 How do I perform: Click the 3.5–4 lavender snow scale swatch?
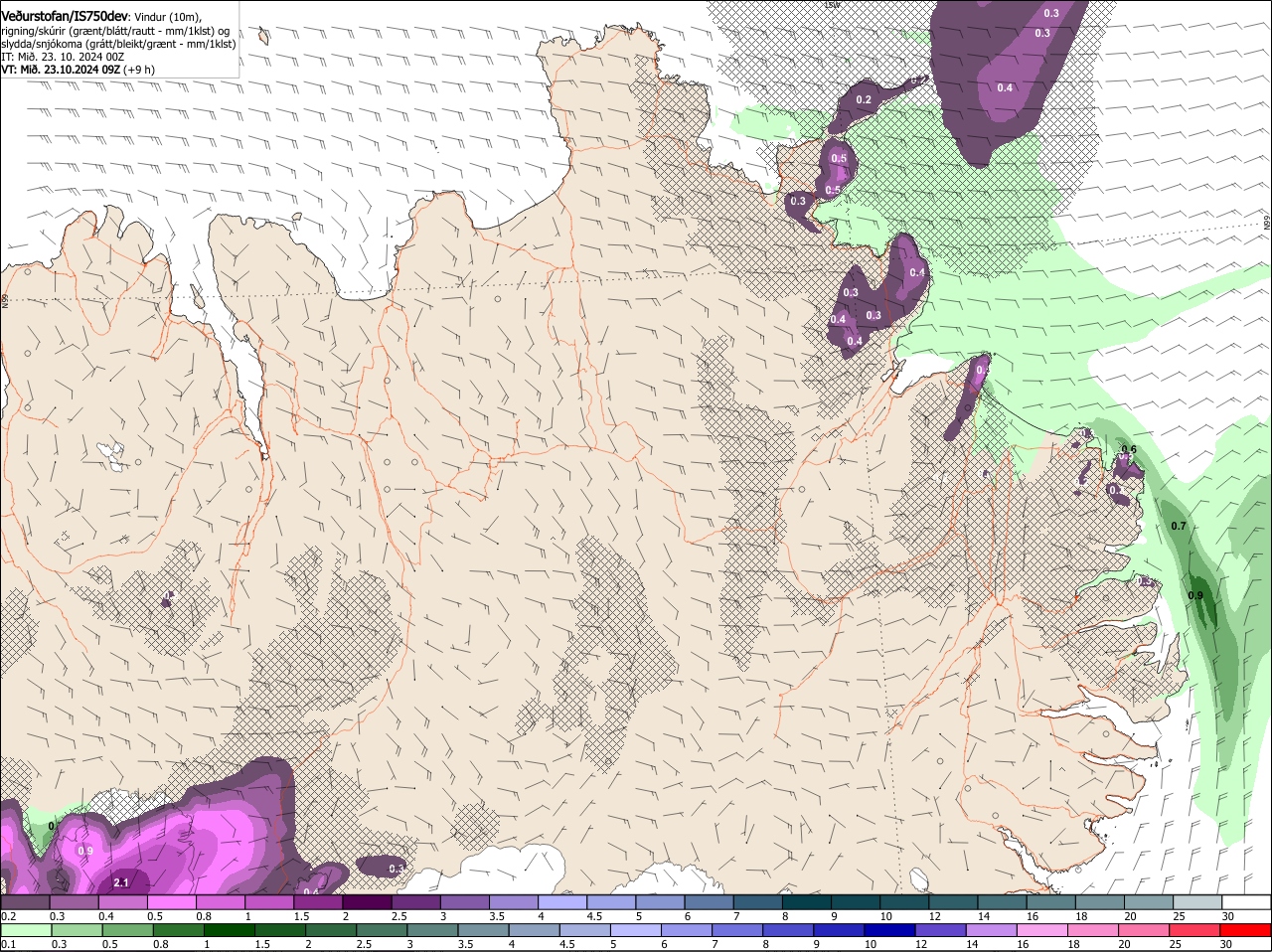point(513,901)
